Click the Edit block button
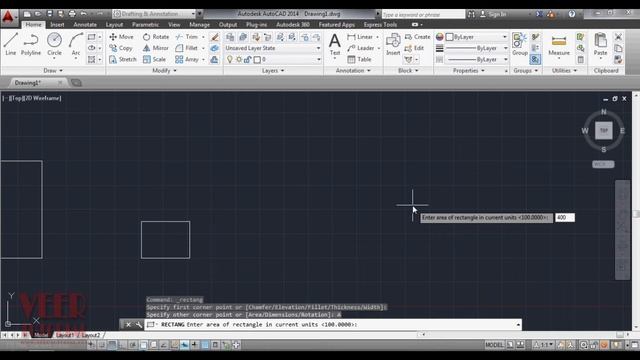 [x=414, y=48]
